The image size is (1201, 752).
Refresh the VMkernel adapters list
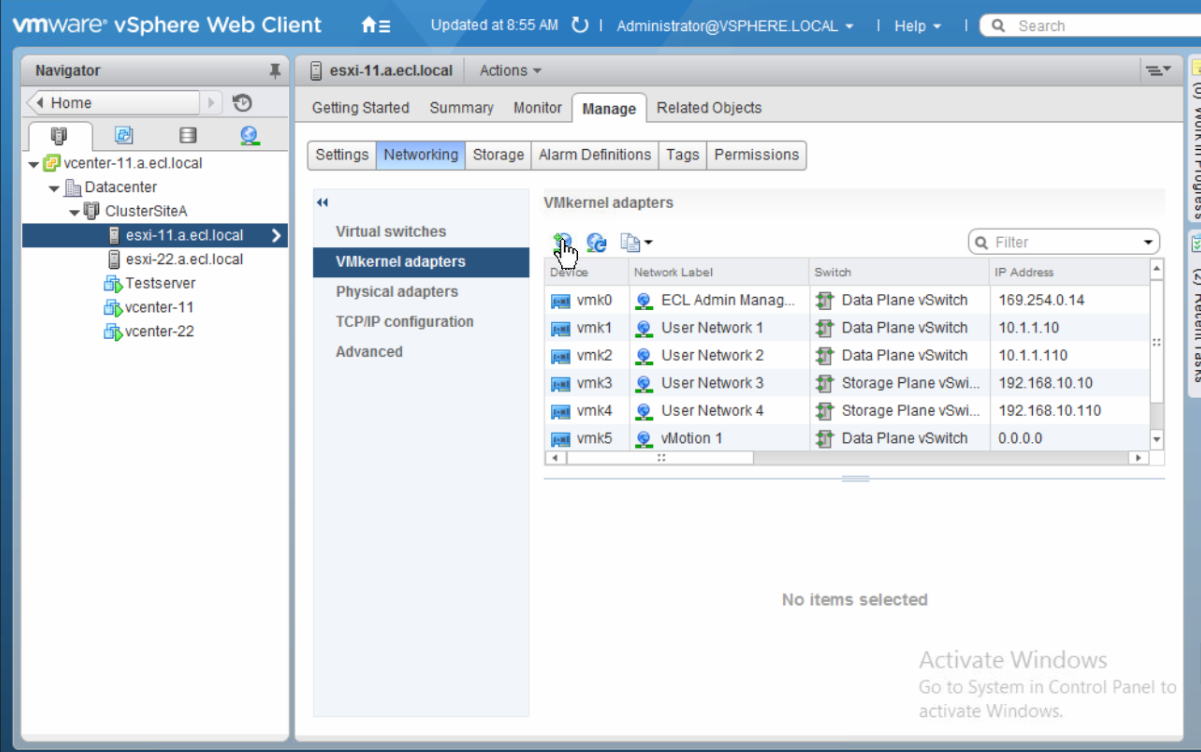coord(597,243)
